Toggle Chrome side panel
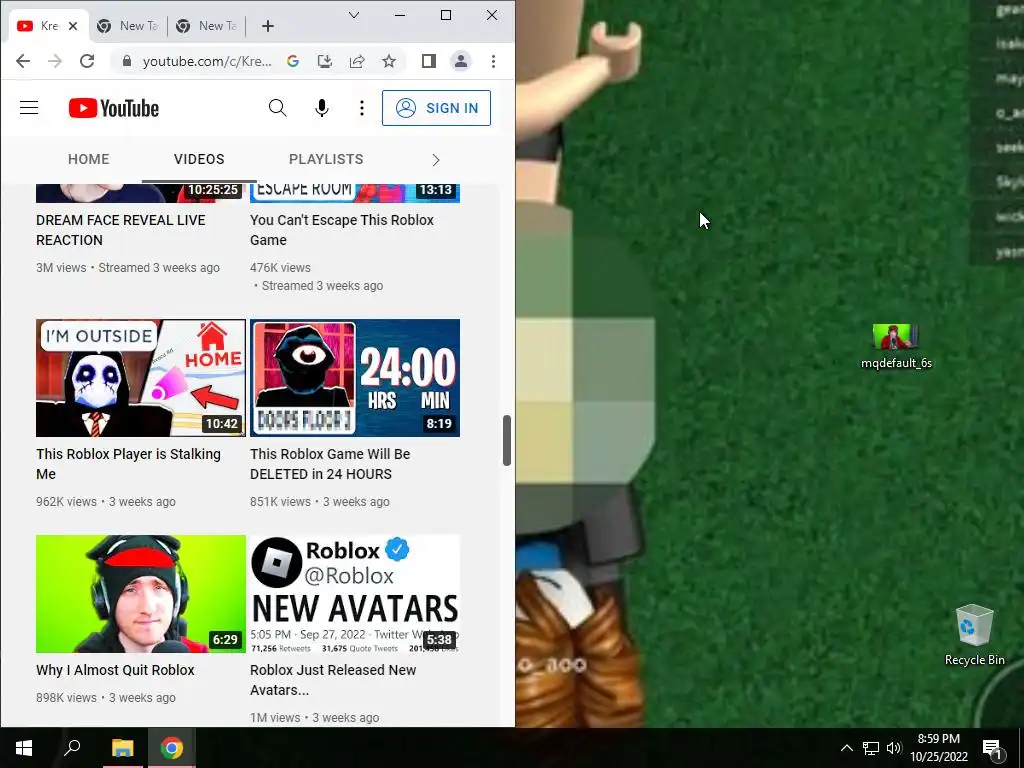1024x768 pixels. tap(428, 61)
